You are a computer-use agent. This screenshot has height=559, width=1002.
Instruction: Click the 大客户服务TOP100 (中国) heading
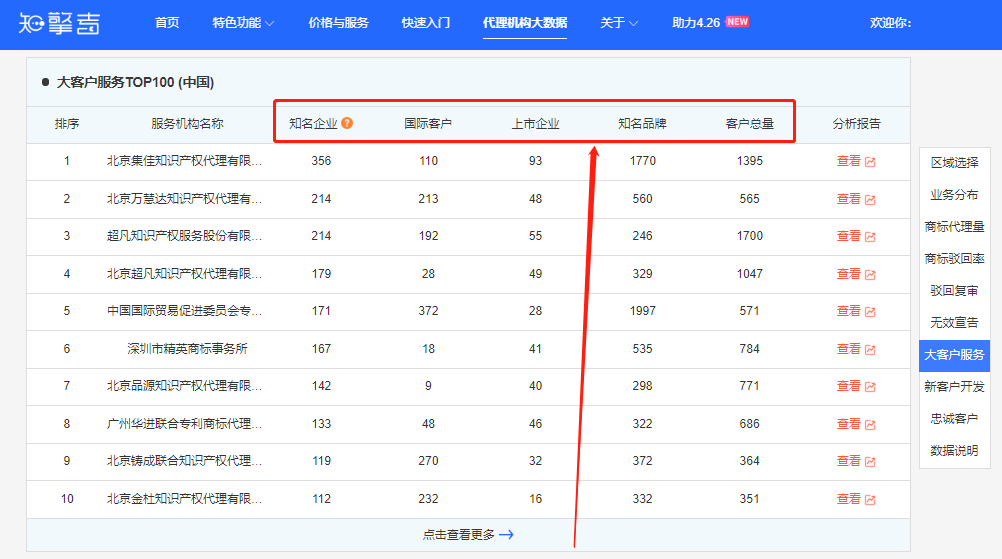pos(135,82)
